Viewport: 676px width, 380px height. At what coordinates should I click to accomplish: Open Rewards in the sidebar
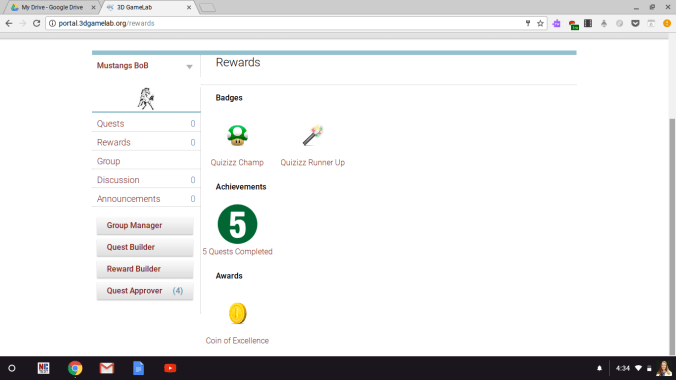[x=146, y=142]
